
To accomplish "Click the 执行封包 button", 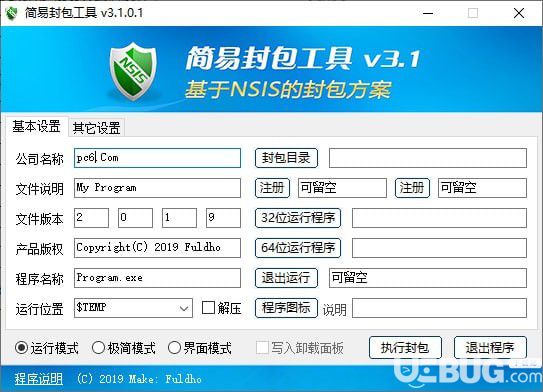I will coord(405,347).
